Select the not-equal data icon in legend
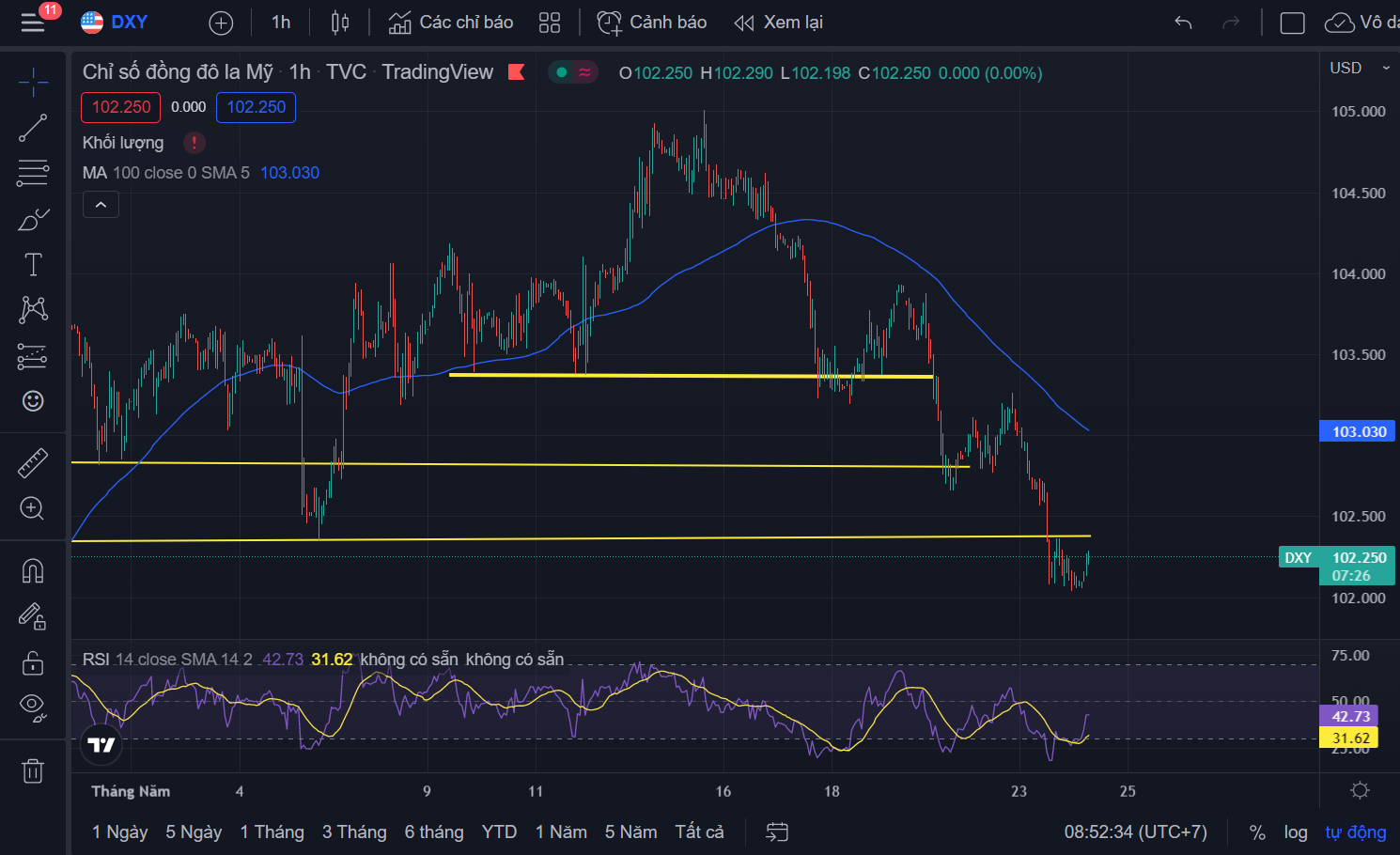This screenshot has width=1400, height=855. click(584, 72)
